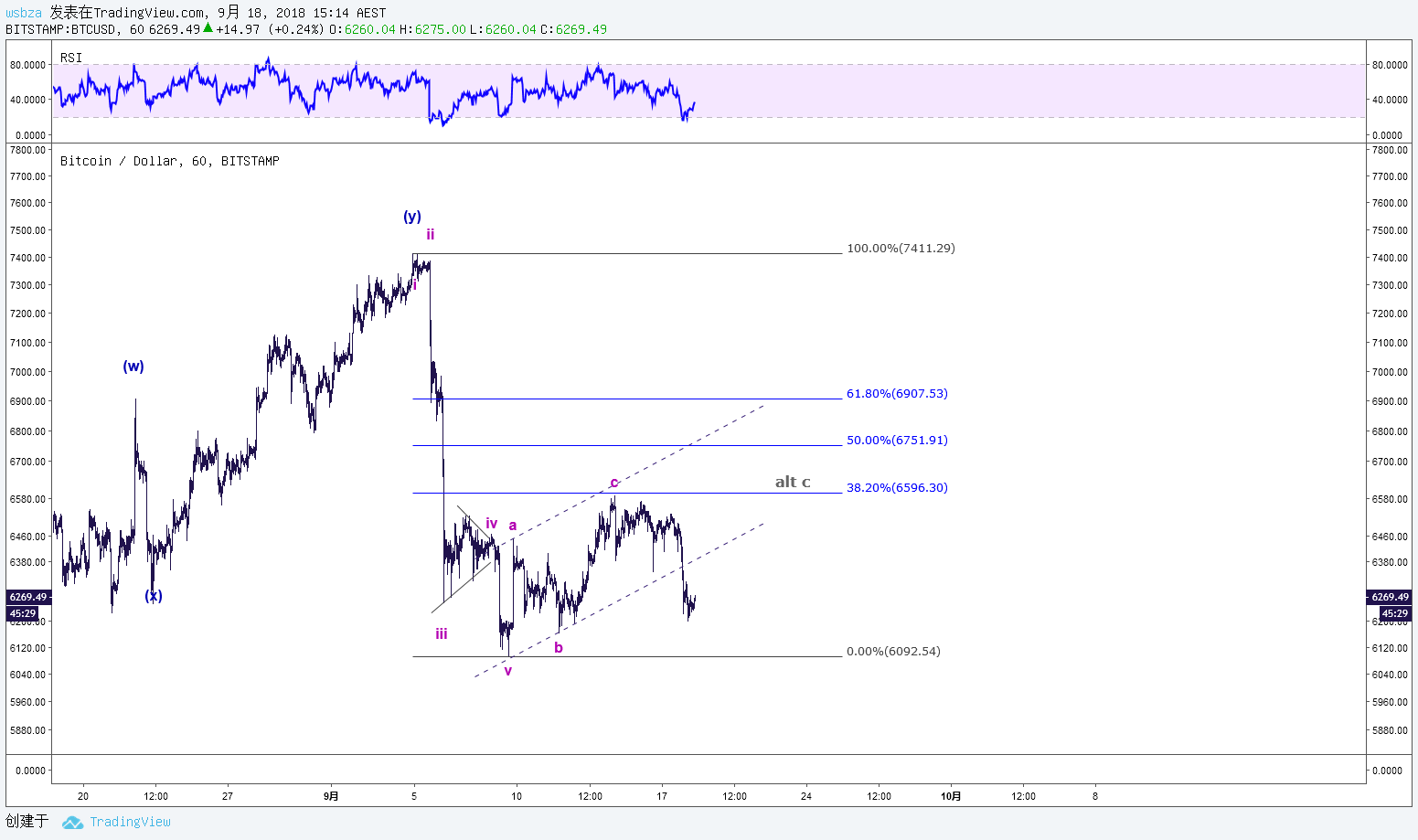Click the H:6275.00 high price value
The image size is (1418, 840).
(x=433, y=29)
